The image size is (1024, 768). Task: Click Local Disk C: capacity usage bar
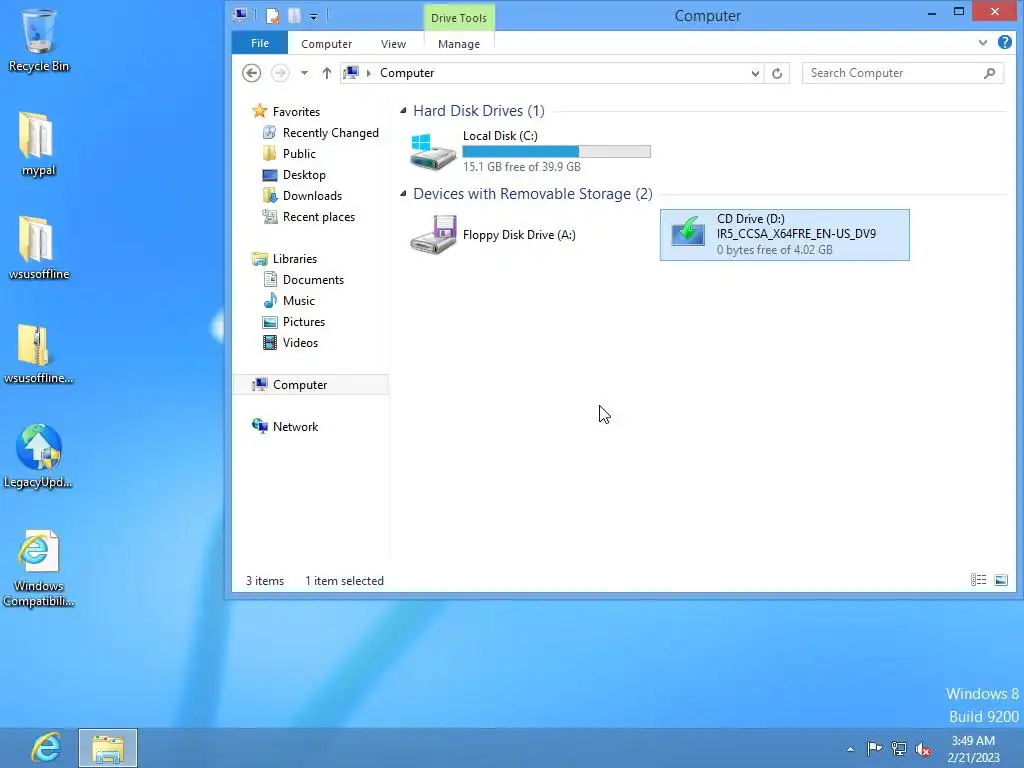[x=556, y=152]
